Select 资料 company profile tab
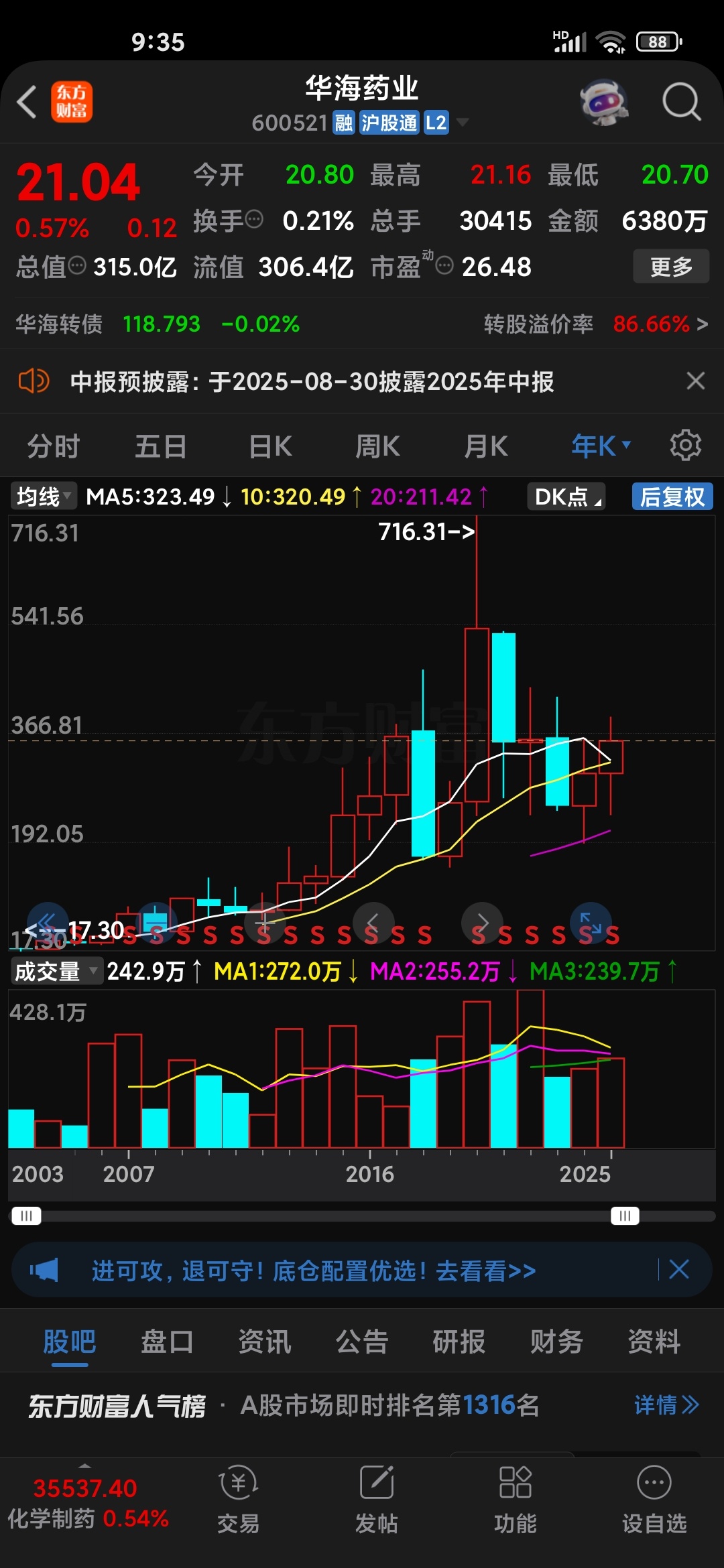The width and height of the screenshot is (724, 1568). 654,1342
